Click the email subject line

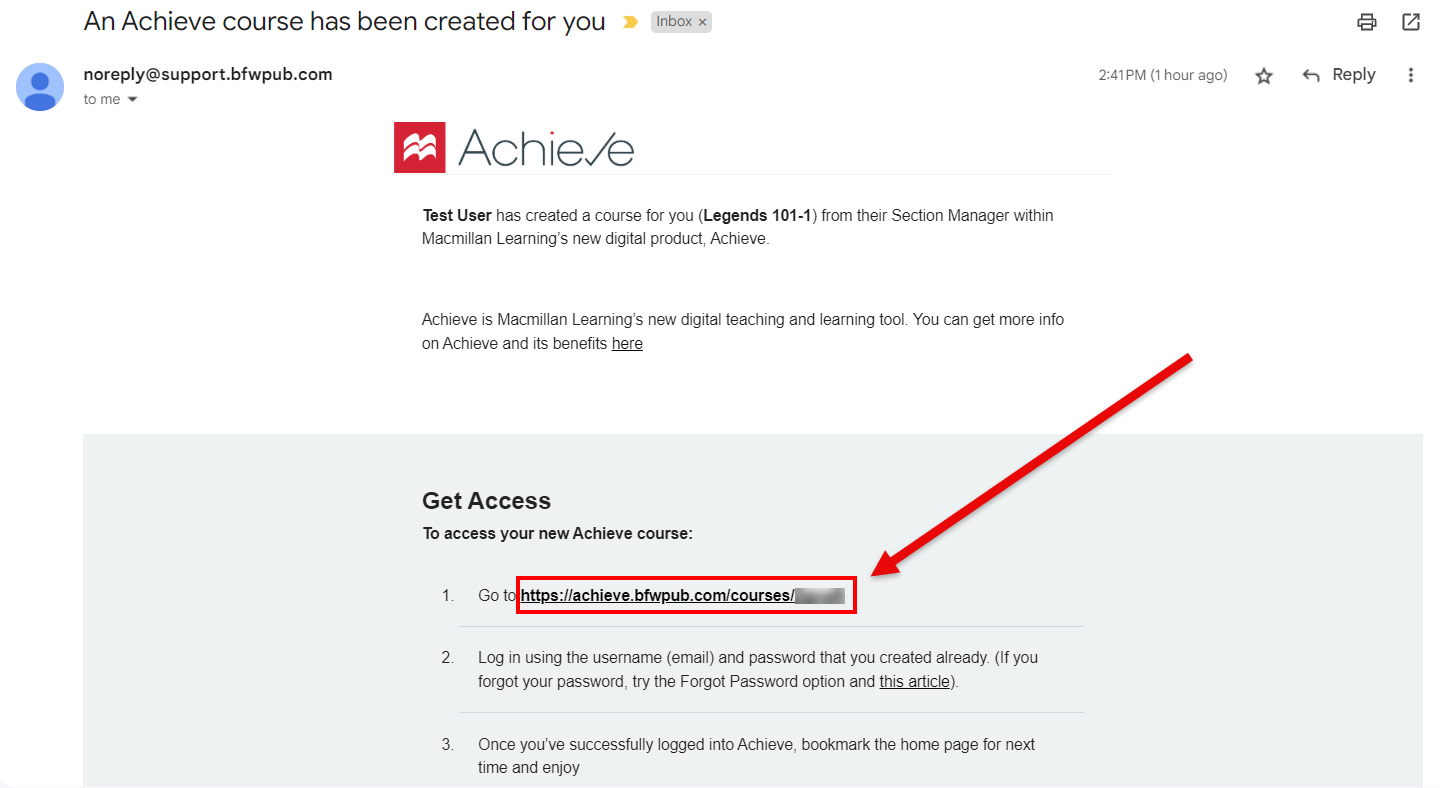click(345, 22)
